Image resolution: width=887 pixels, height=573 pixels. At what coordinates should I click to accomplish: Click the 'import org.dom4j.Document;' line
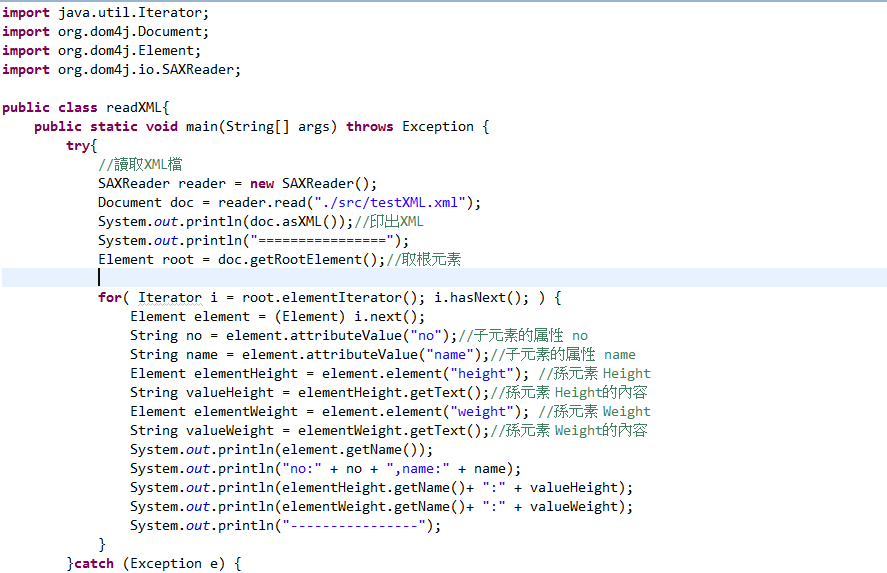point(105,32)
